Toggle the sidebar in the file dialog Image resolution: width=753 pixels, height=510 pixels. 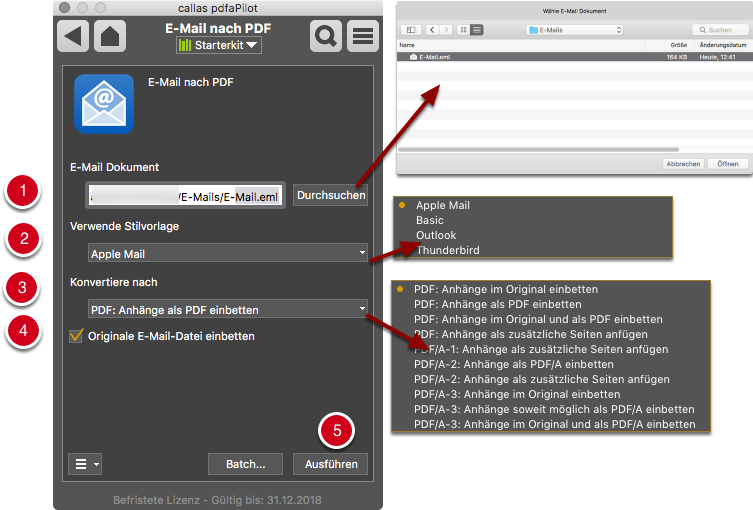[x=411, y=30]
